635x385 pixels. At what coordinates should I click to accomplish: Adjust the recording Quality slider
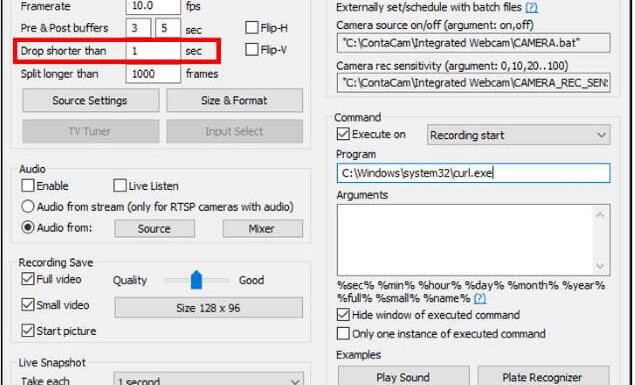[x=196, y=280]
